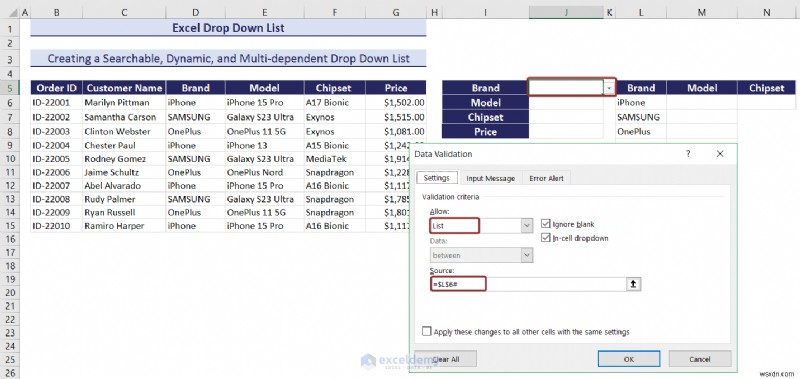Click cell $1,515.00

[396, 117]
